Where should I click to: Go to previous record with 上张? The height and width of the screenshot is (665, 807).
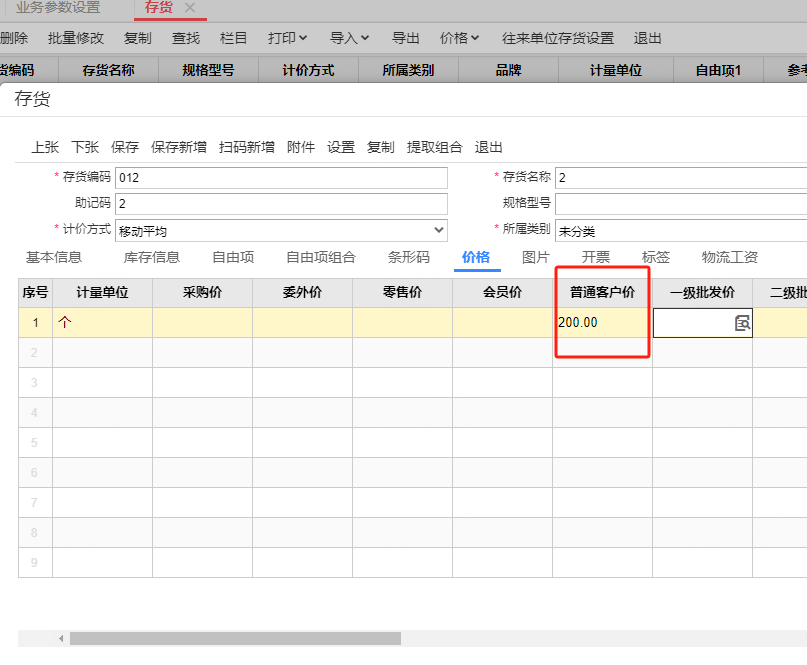[45, 147]
